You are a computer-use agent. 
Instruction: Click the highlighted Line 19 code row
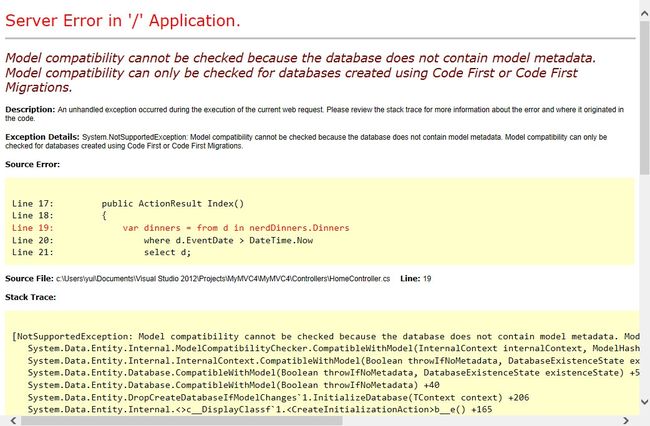point(181,228)
